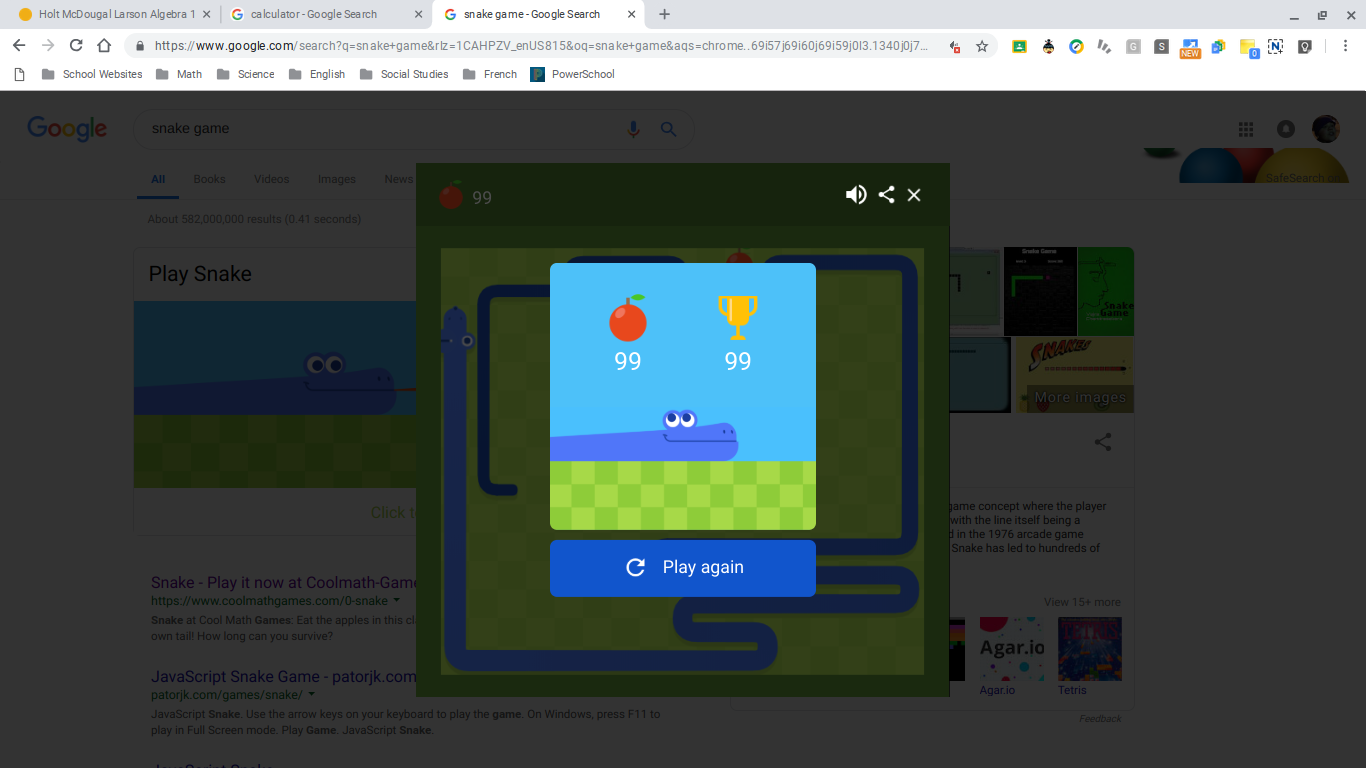Close the Snake game overlay
This screenshot has height=768, width=1366.
(914, 195)
